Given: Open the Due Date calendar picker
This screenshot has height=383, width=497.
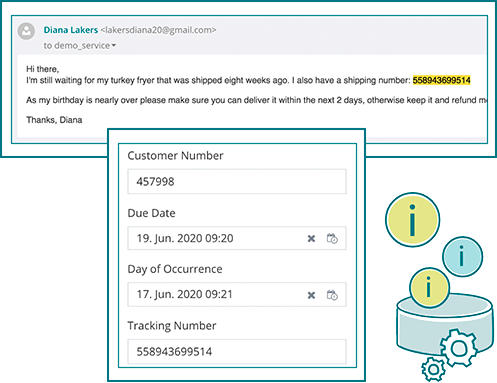Looking at the screenshot, I should point(332,238).
